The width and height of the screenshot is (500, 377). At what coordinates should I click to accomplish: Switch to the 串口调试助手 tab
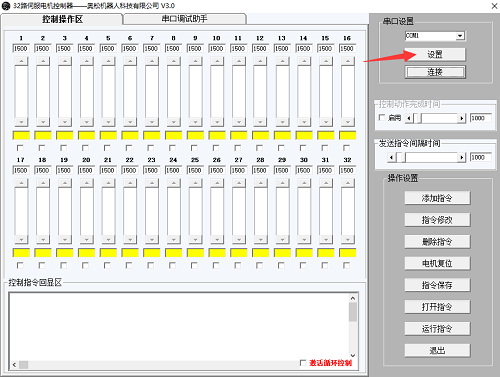(x=184, y=19)
